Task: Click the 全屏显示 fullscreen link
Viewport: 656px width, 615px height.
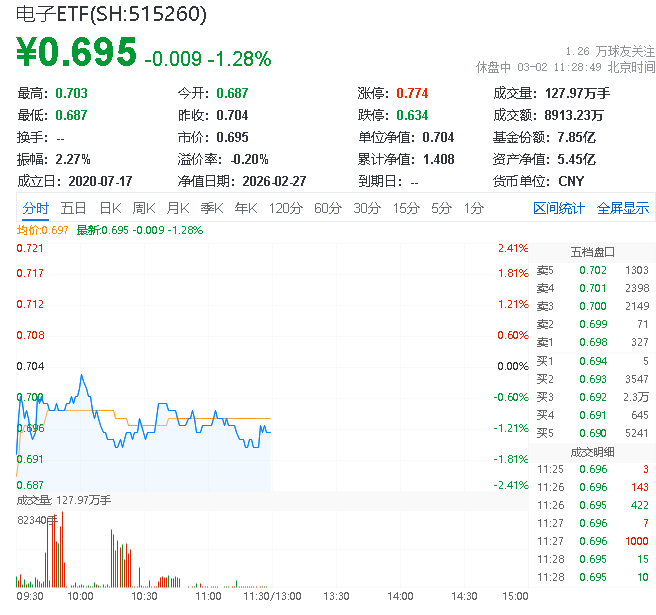Action: (x=622, y=208)
